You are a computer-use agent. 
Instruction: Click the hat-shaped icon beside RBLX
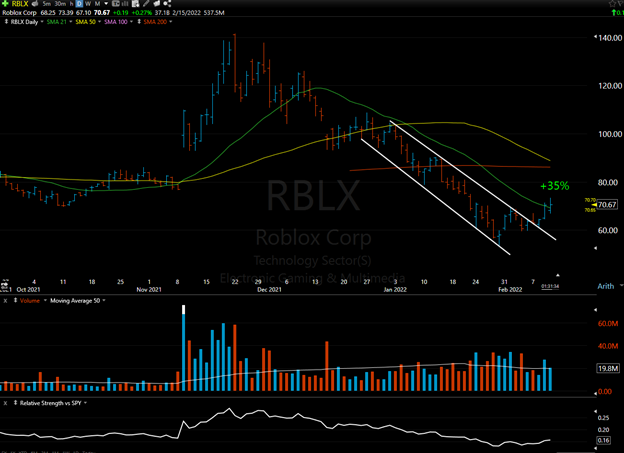[x=35, y=4]
